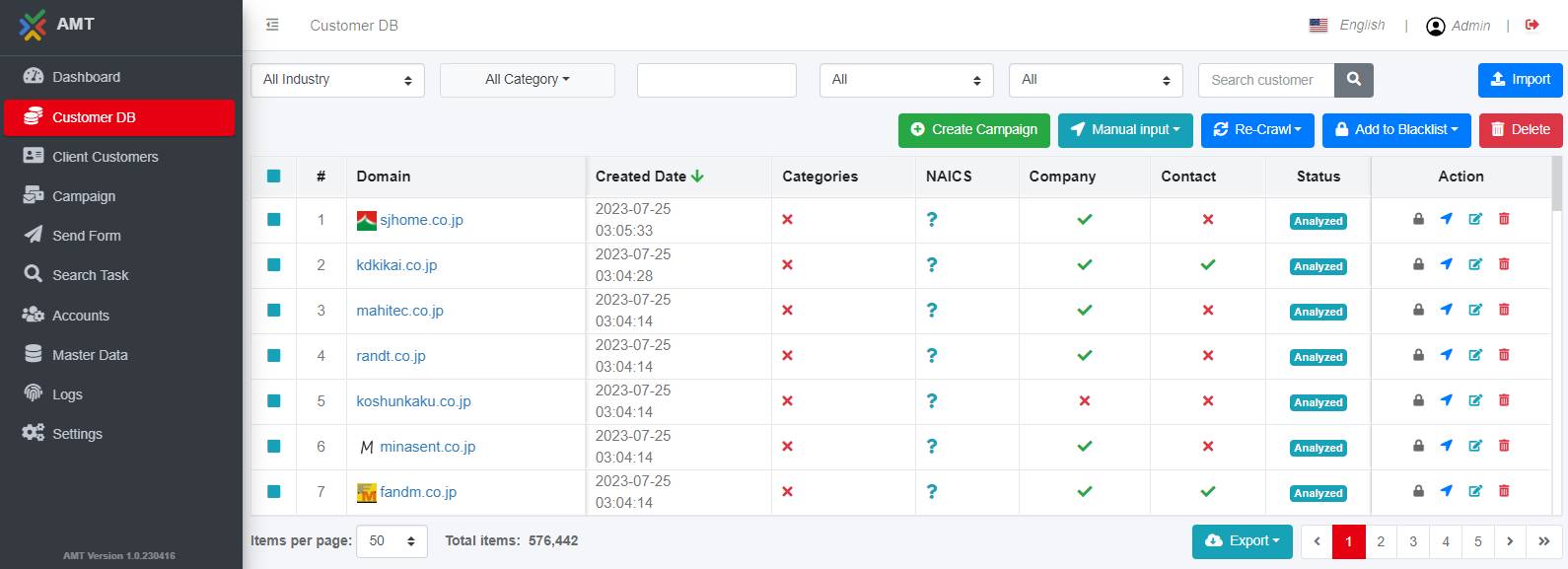The height and width of the screenshot is (569, 1568).
Task: Open Master Data in sidebar
Action: 119,355
